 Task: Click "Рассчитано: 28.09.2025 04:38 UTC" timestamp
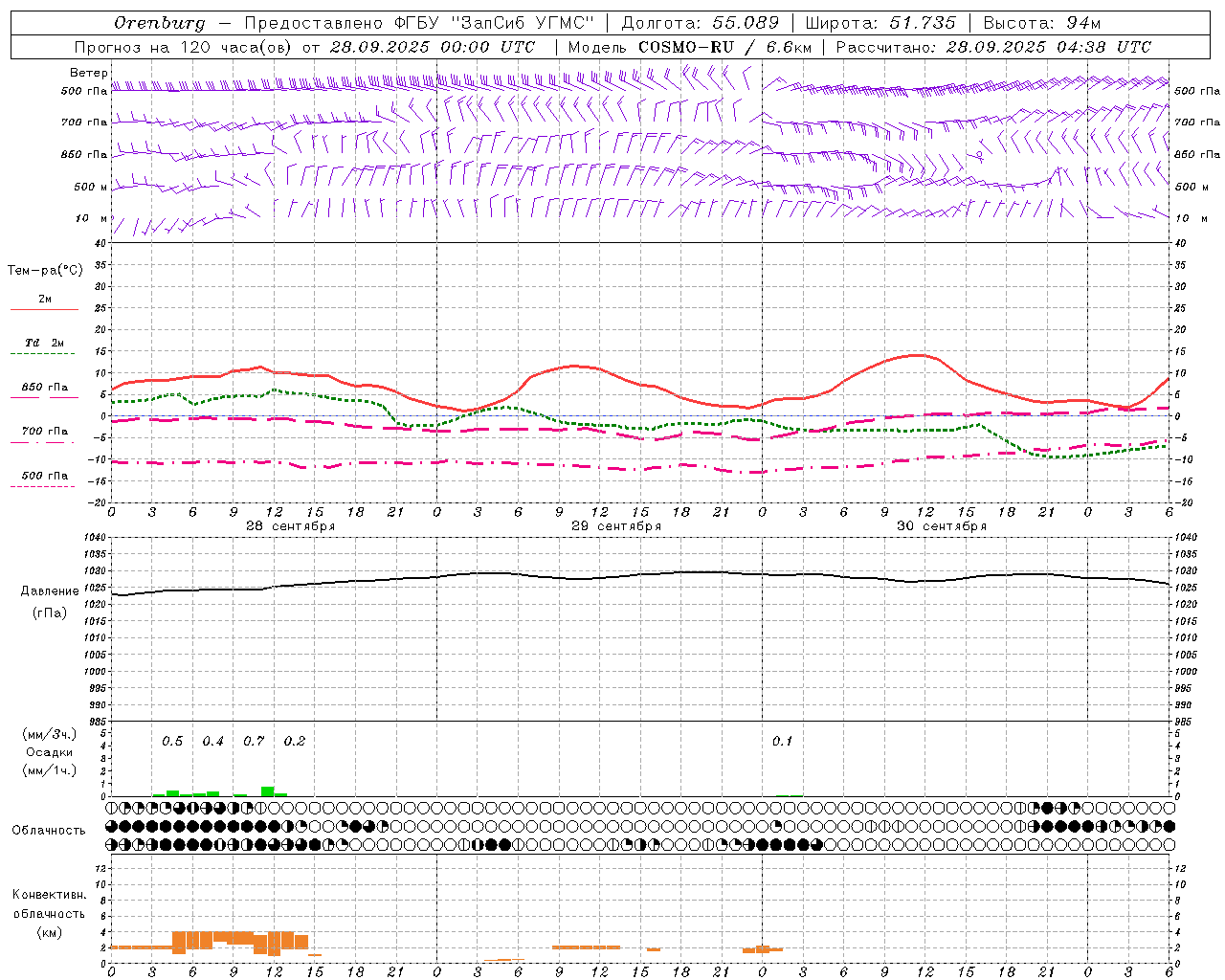[993, 47]
